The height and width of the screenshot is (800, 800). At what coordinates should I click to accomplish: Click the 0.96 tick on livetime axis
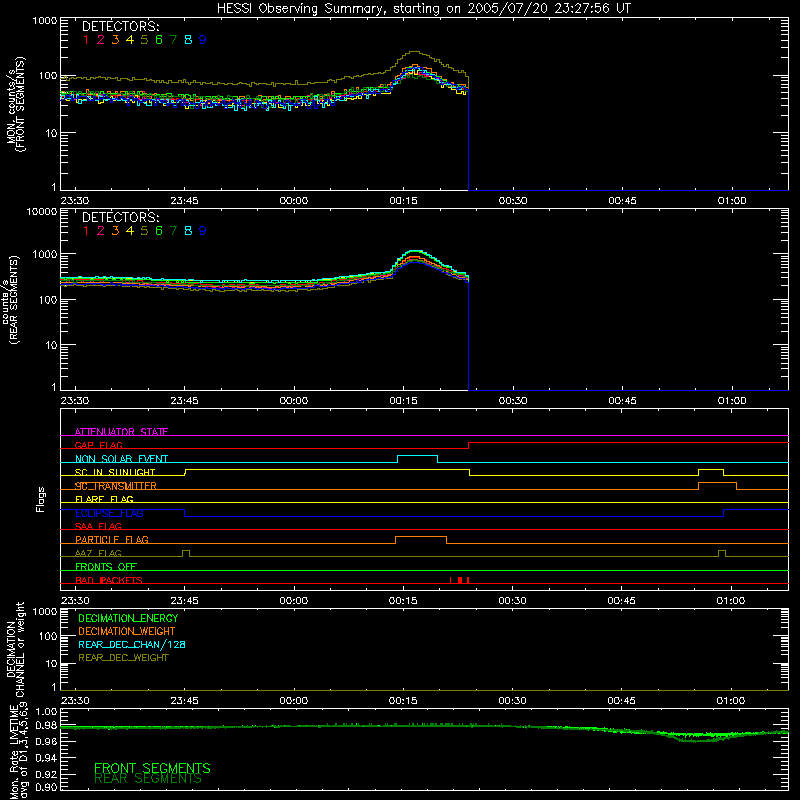pos(46,741)
